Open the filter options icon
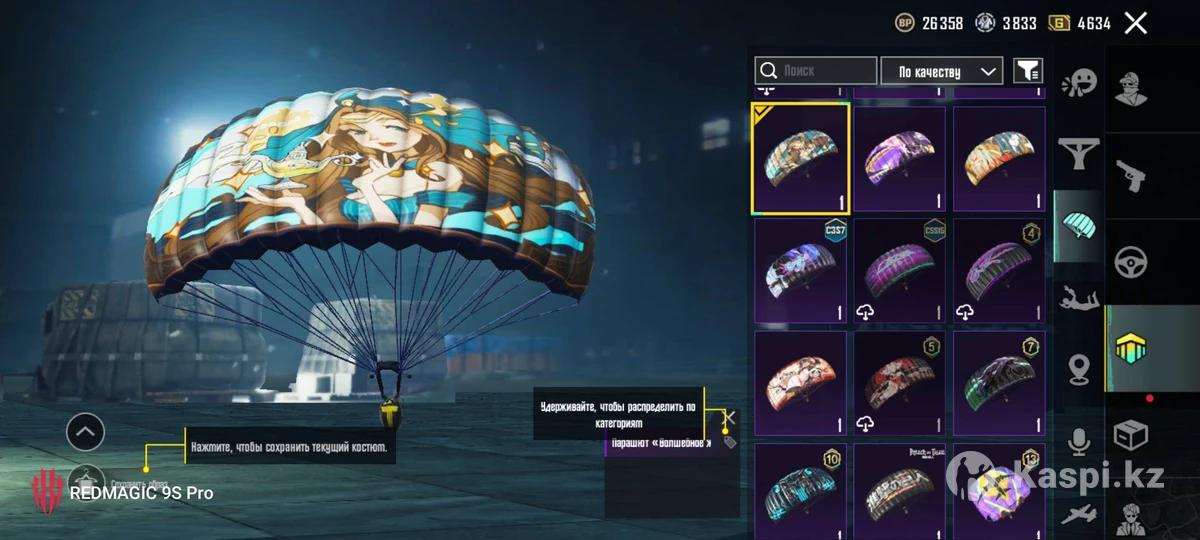1200x540 pixels. tap(1028, 70)
